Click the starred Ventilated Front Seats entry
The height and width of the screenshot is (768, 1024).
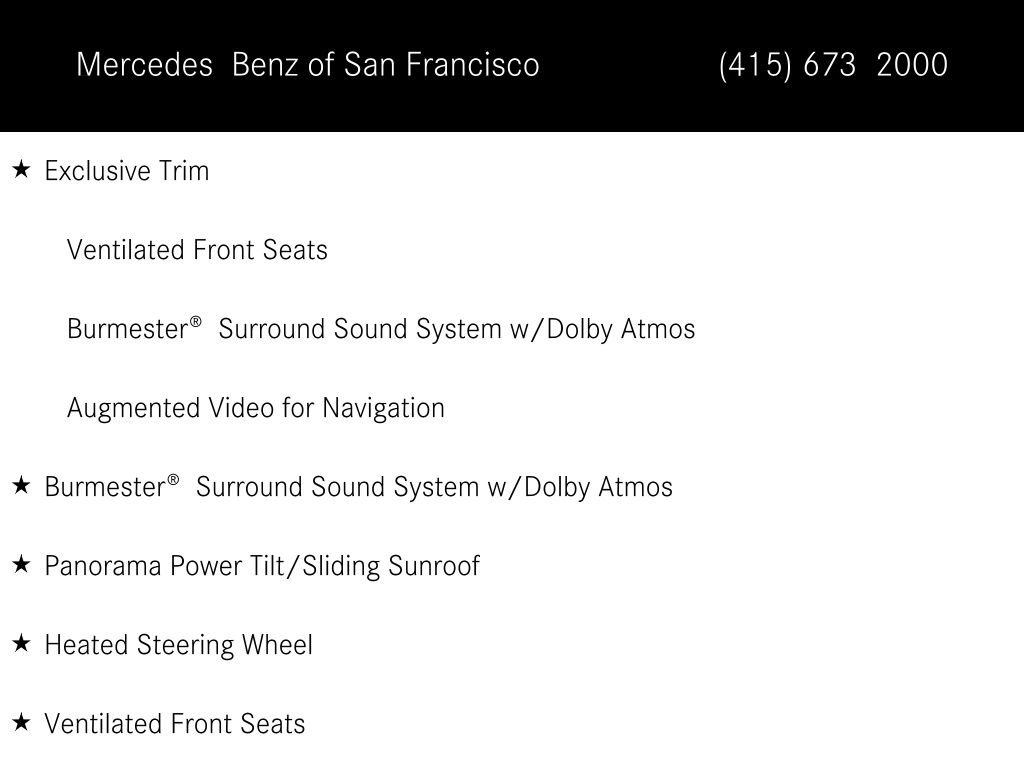[x=174, y=724]
